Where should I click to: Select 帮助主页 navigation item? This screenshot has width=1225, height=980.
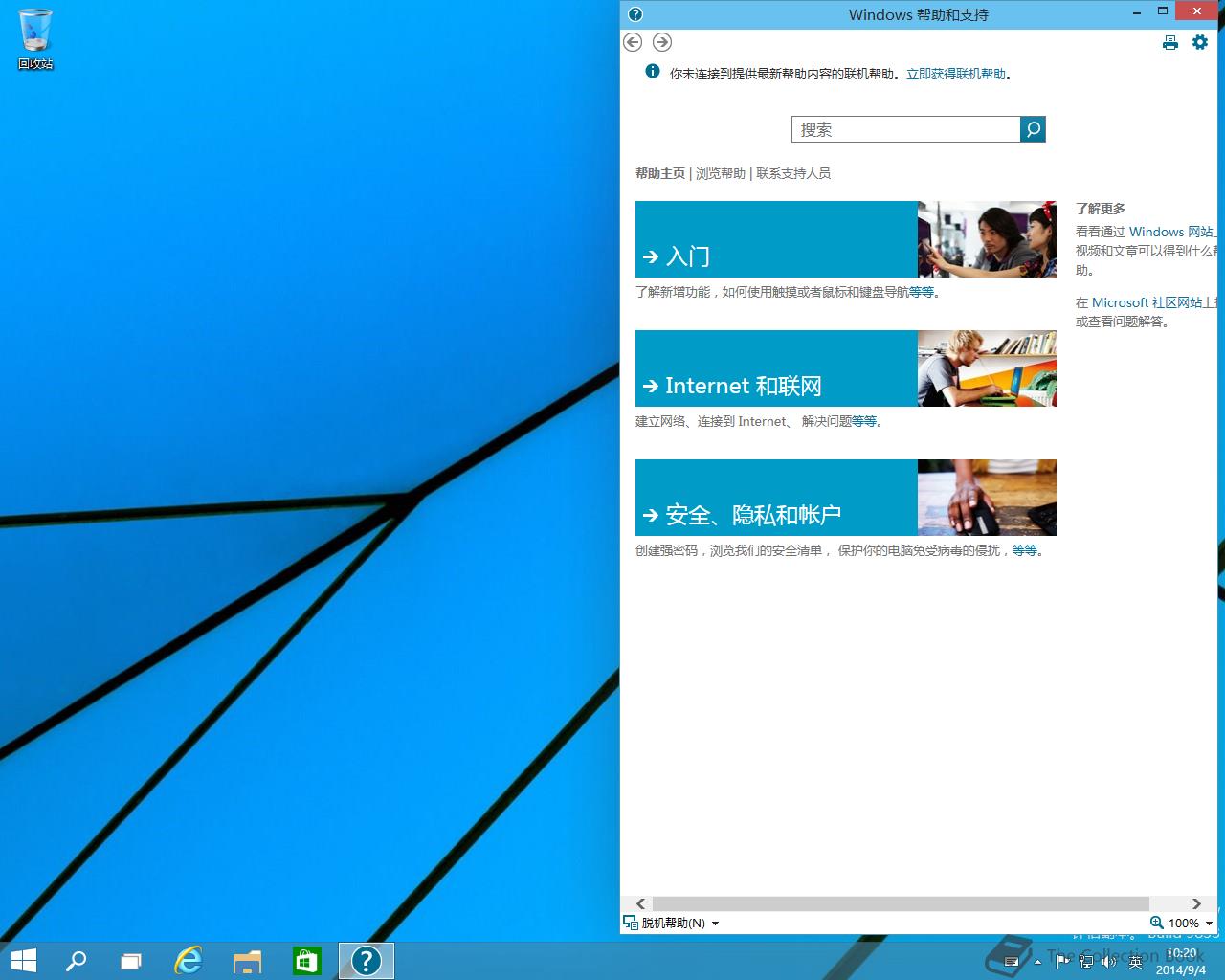(x=660, y=173)
